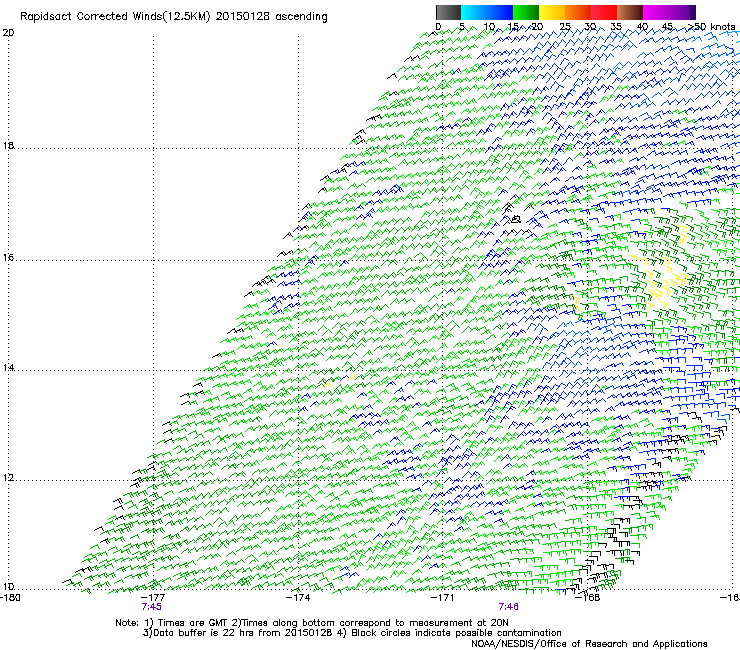This screenshot has height=650, width=740.
Task: Click the green 15-20 knots legend swatch
Action: click(526, 12)
